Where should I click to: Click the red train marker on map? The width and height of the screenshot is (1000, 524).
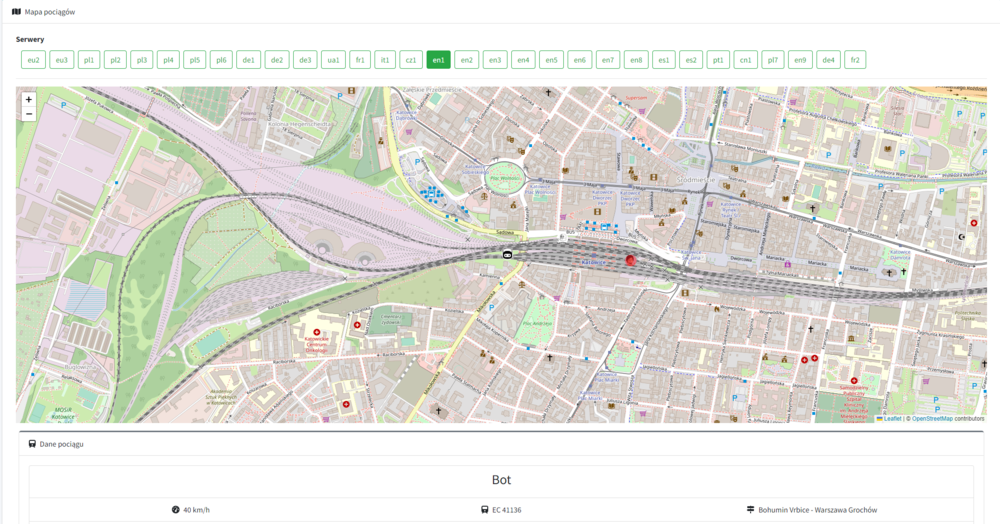pyautogui.click(x=630, y=260)
